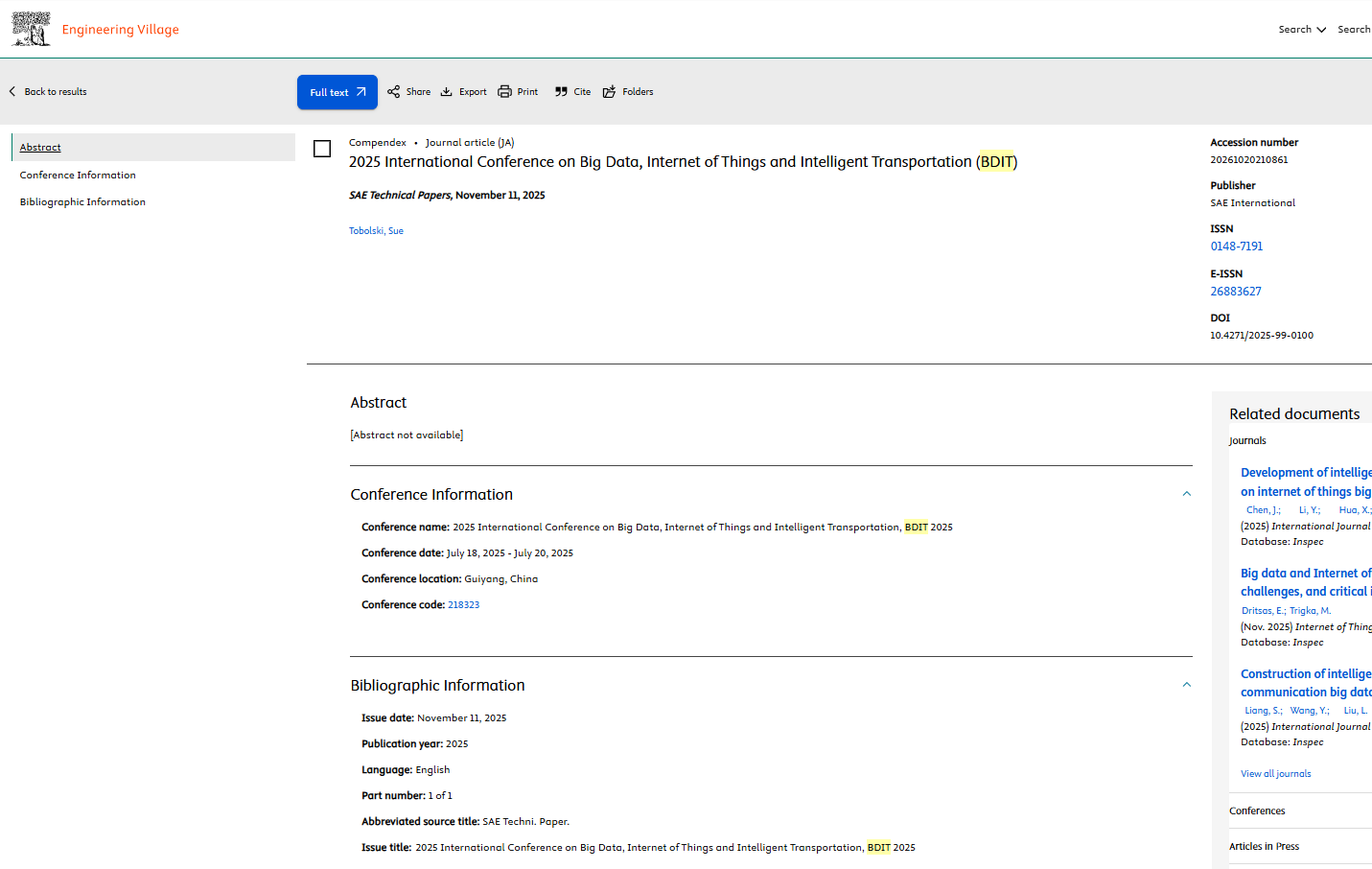Image resolution: width=1372 pixels, height=869 pixels.
Task: Click the Elsevier tree logo
Action: coord(31,29)
